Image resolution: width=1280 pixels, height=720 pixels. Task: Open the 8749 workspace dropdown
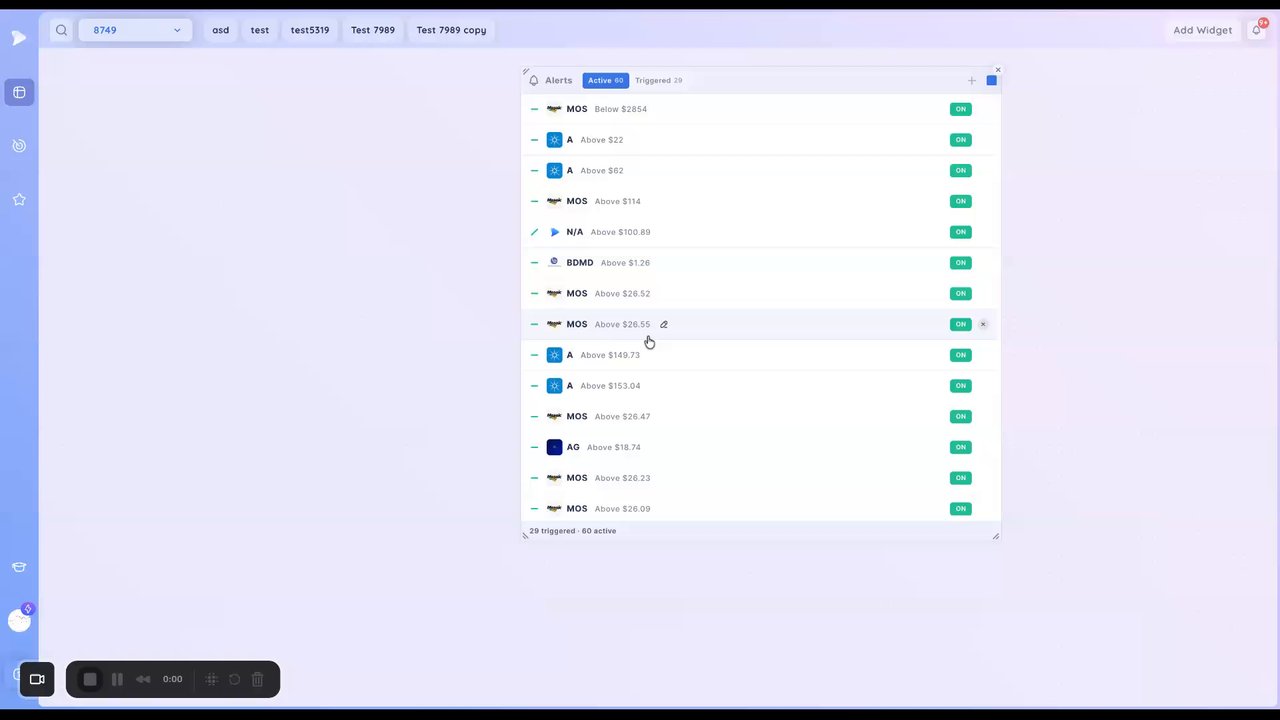point(135,30)
